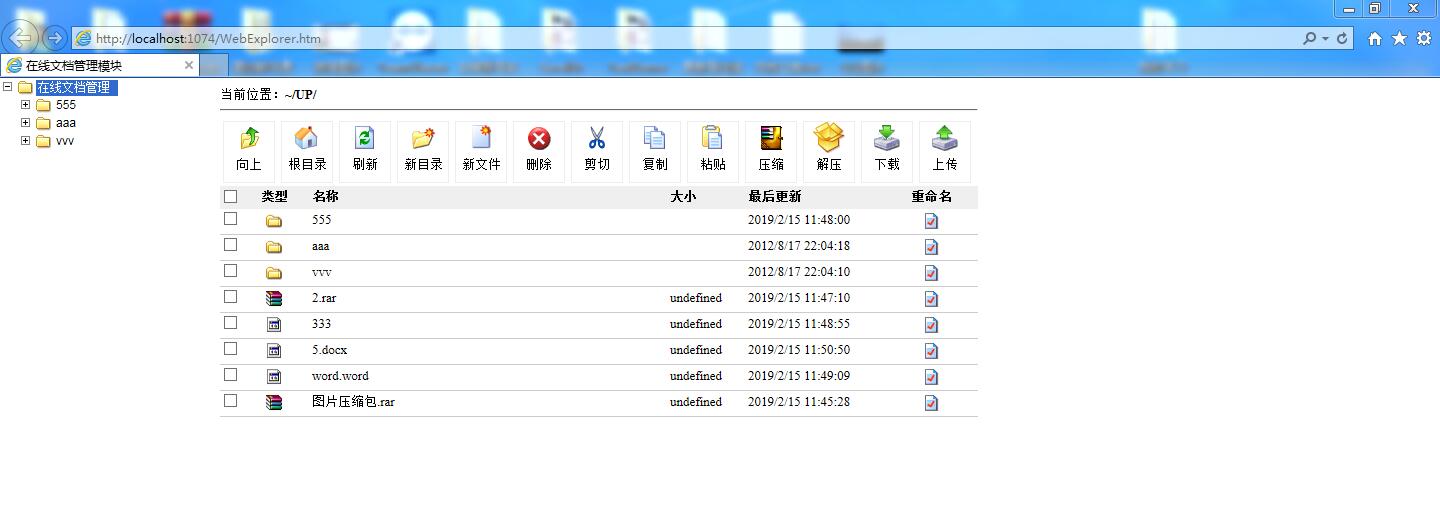This screenshot has width=1440, height=524.
Task: Expand the vvv tree node
Action: pos(26,141)
